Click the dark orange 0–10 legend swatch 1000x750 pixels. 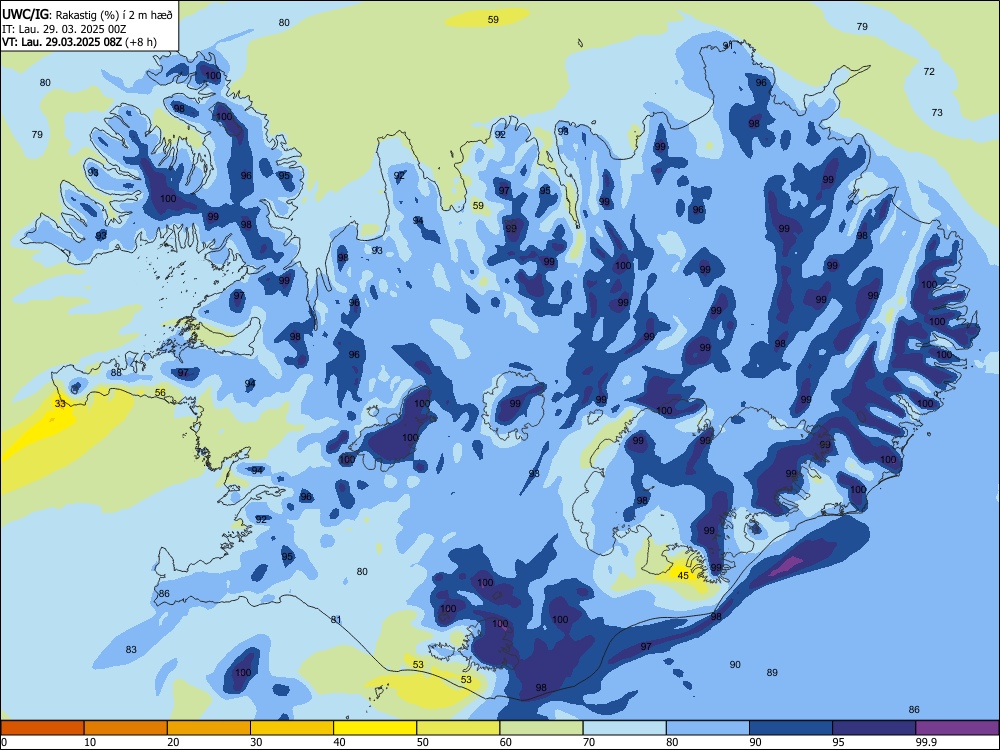click(x=42, y=728)
